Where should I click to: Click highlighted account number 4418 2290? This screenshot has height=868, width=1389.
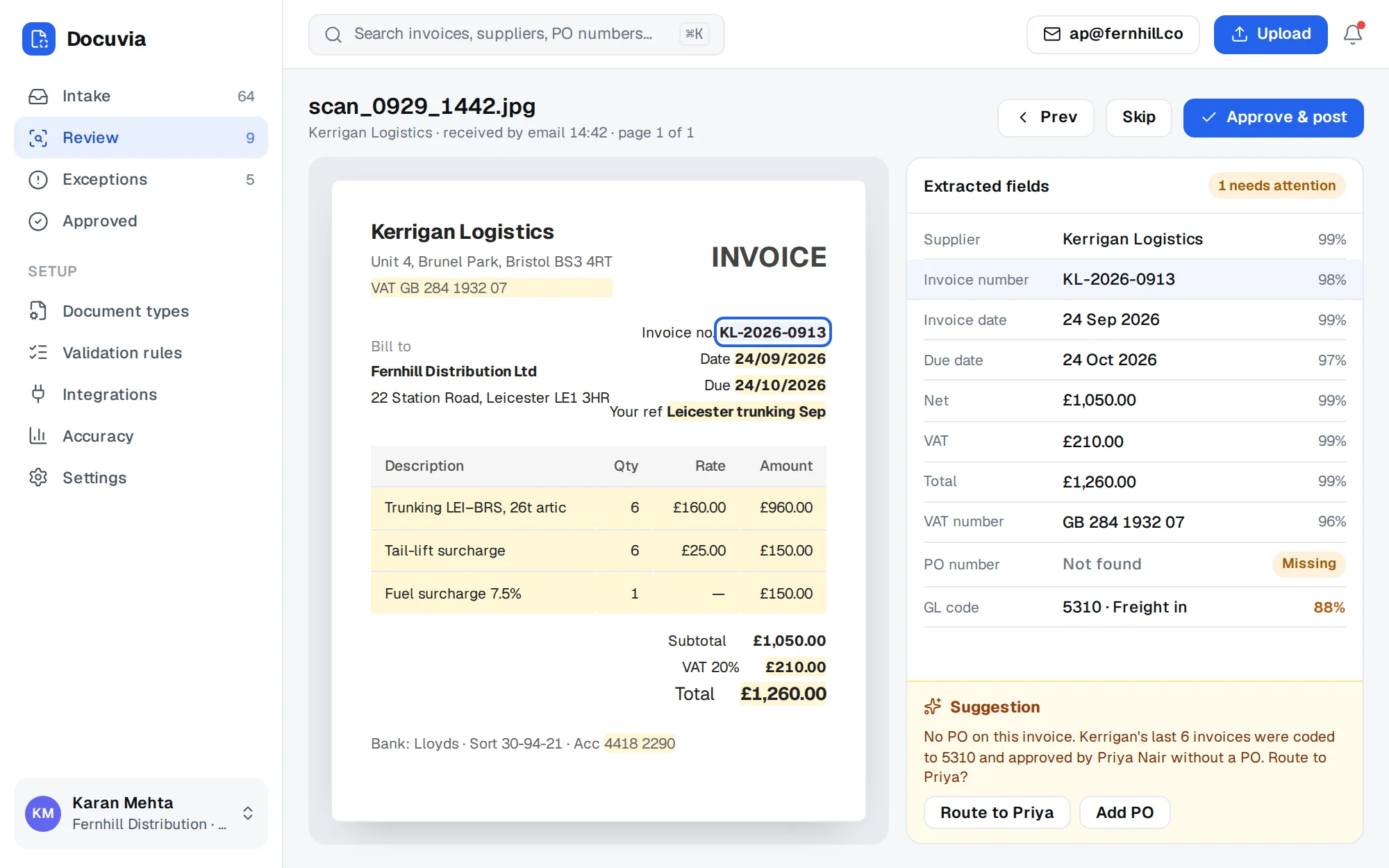click(639, 743)
